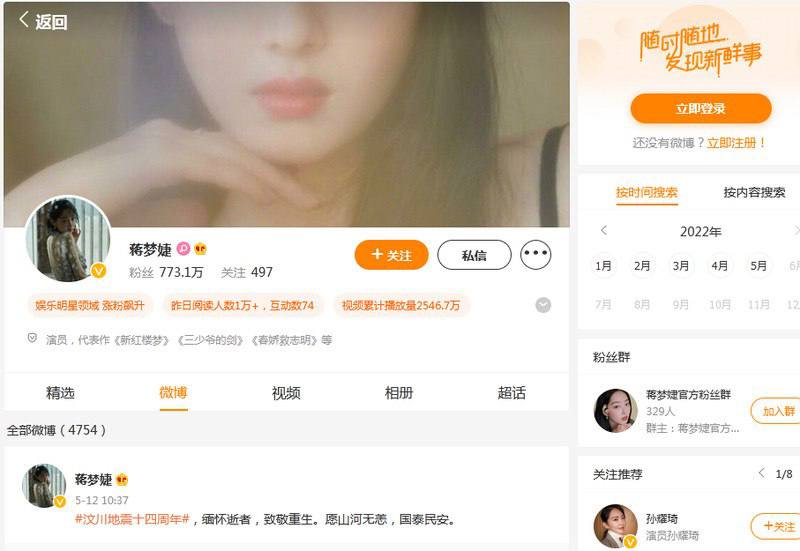The width and height of the screenshot is (800, 551).
Task: Click the crown badge next to profile name
Action: (201, 248)
